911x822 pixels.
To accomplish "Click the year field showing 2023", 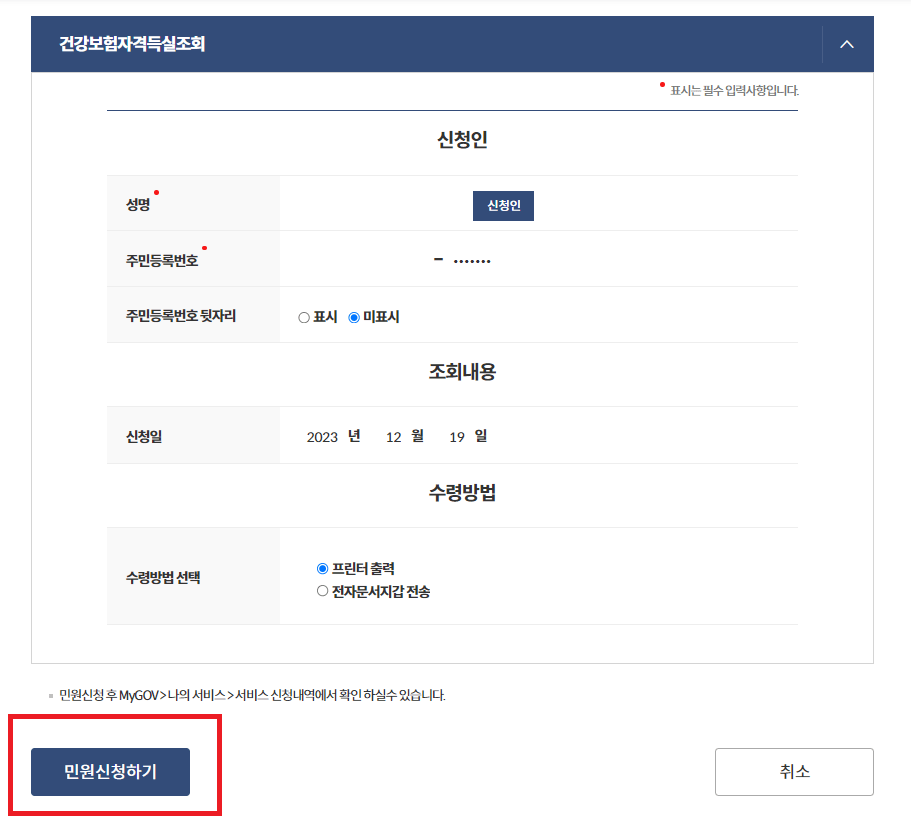I will [x=325, y=436].
